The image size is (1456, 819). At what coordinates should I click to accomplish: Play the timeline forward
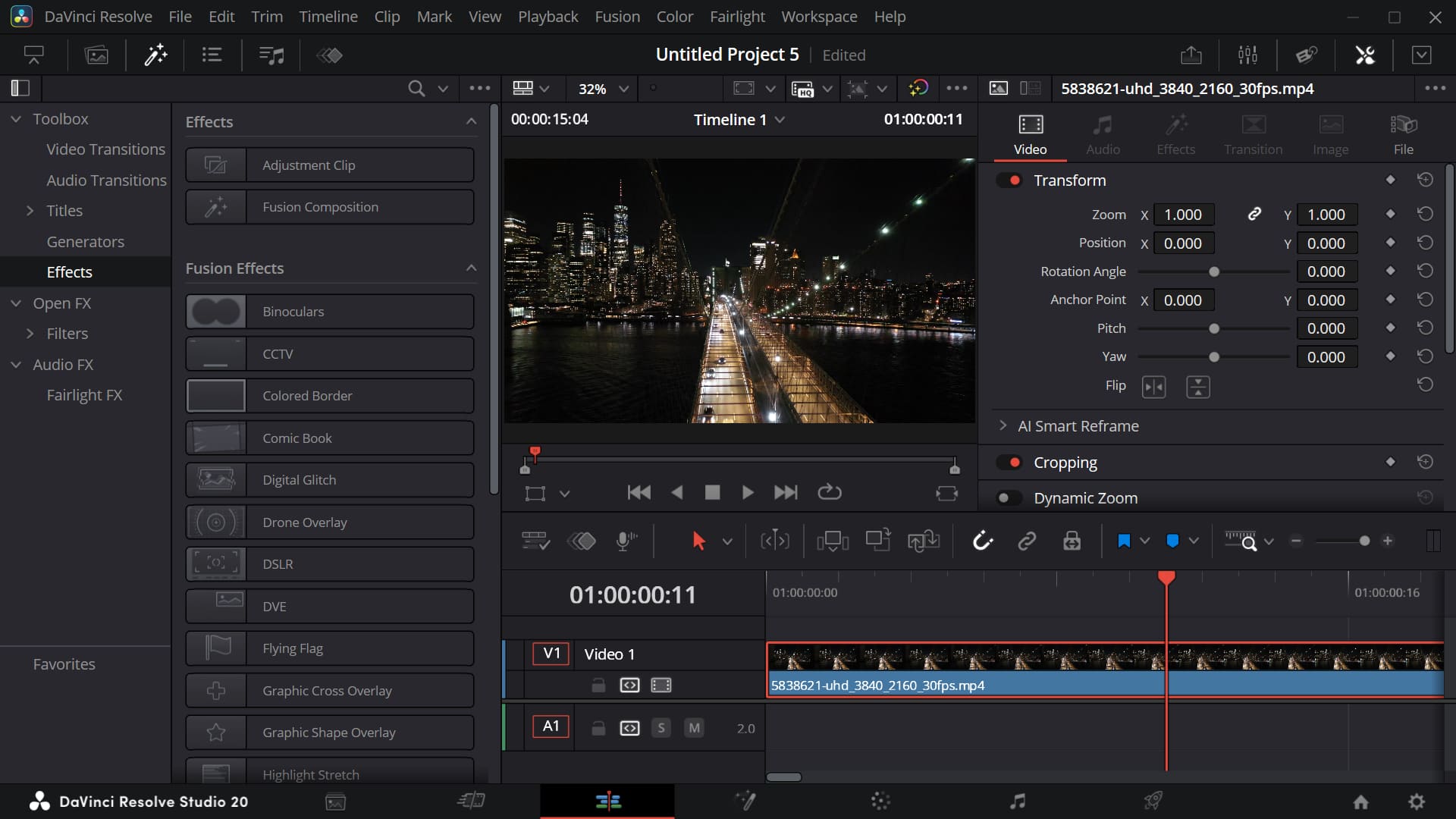pos(748,493)
